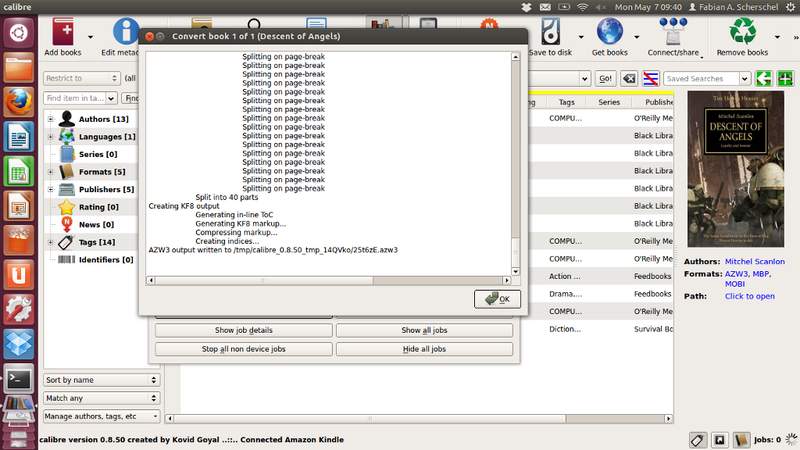Click the highlight search results icon
The height and width of the screenshot is (450, 800).
pyautogui.click(x=651, y=79)
